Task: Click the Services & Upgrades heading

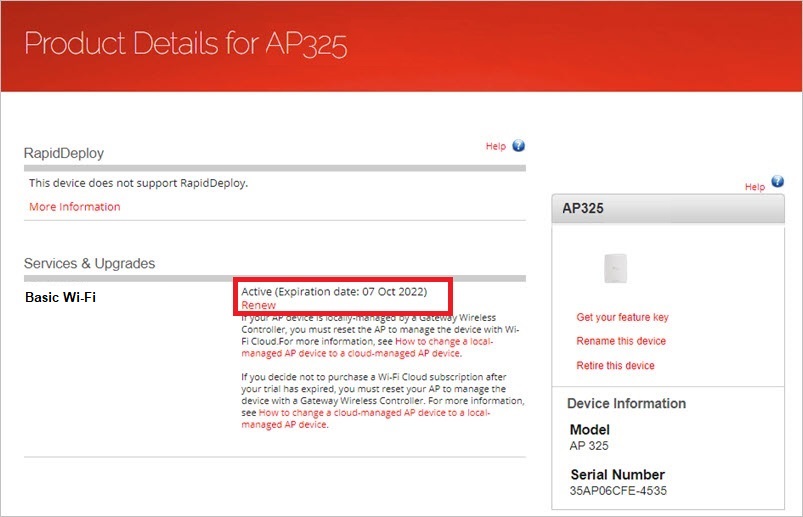Action: click(89, 264)
